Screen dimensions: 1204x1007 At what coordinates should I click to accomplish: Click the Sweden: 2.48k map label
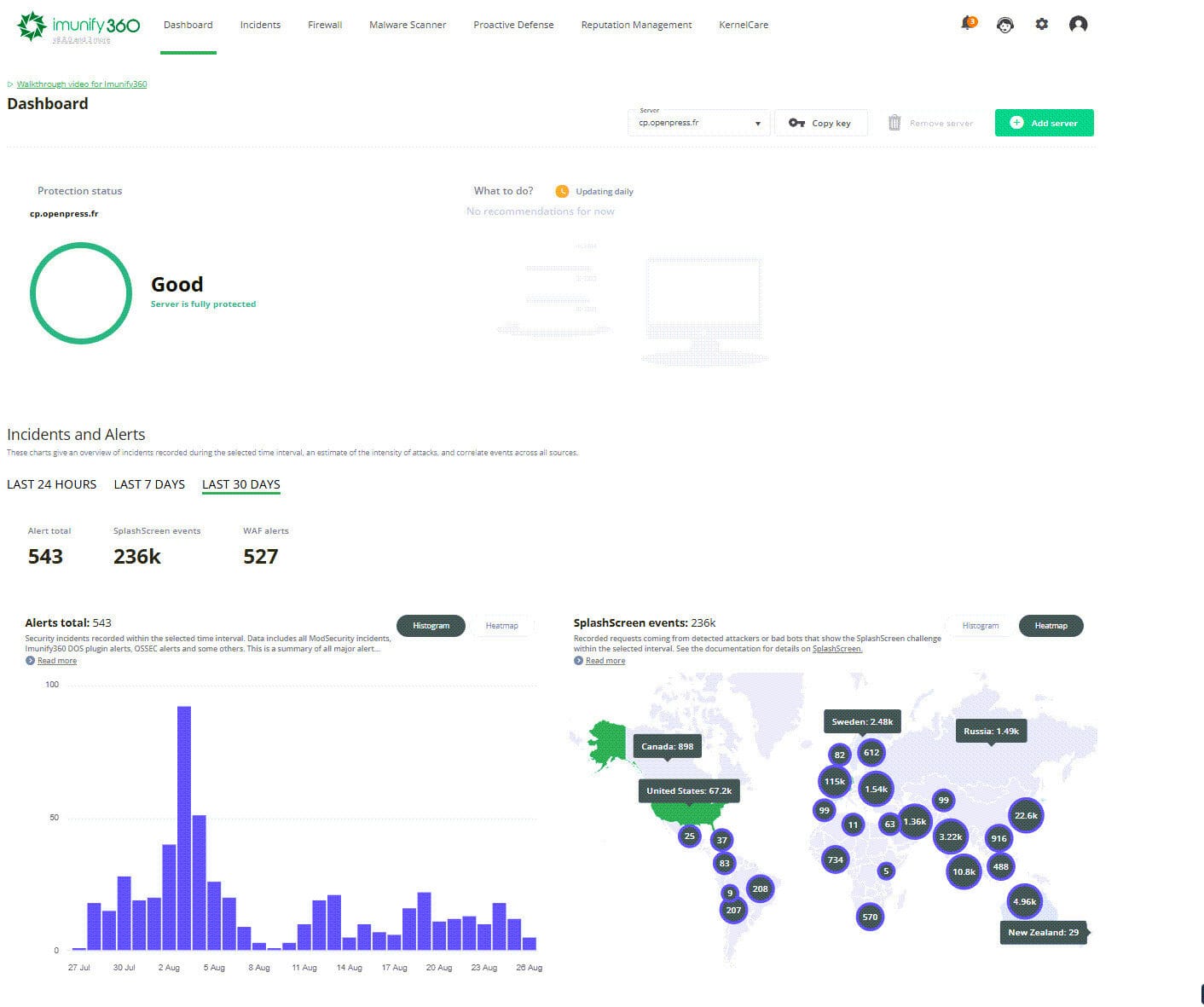tap(862, 721)
